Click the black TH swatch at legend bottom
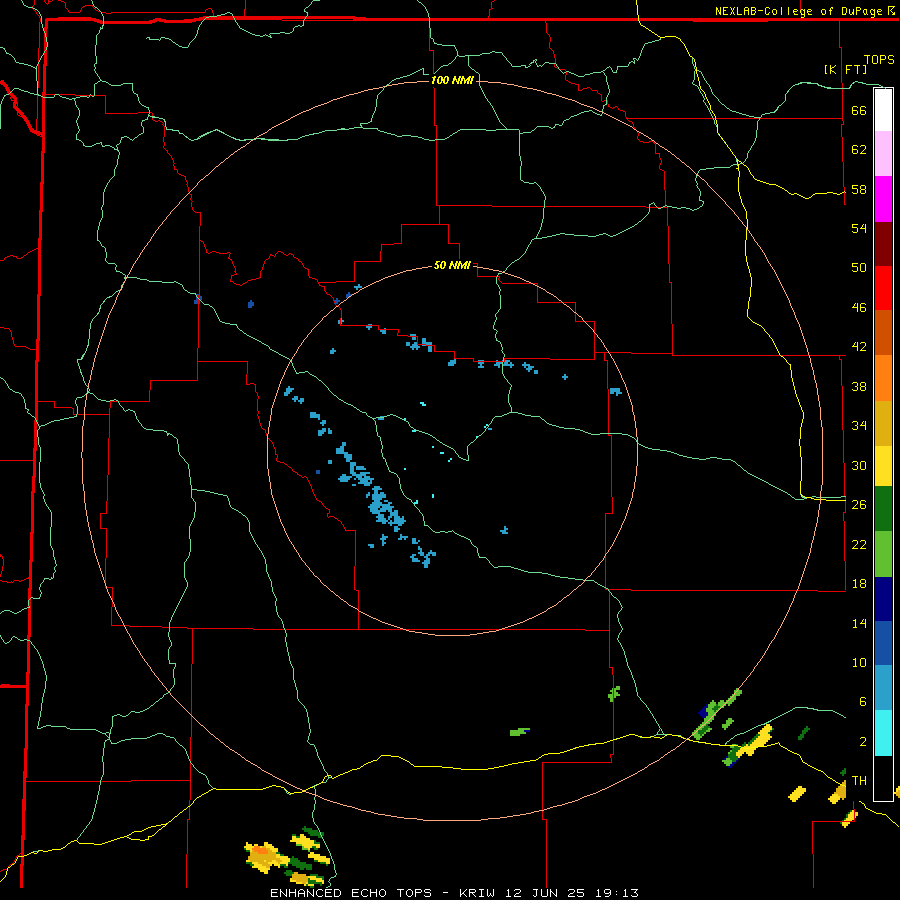Image resolution: width=900 pixels, height=900 pixels. [883, 778]
